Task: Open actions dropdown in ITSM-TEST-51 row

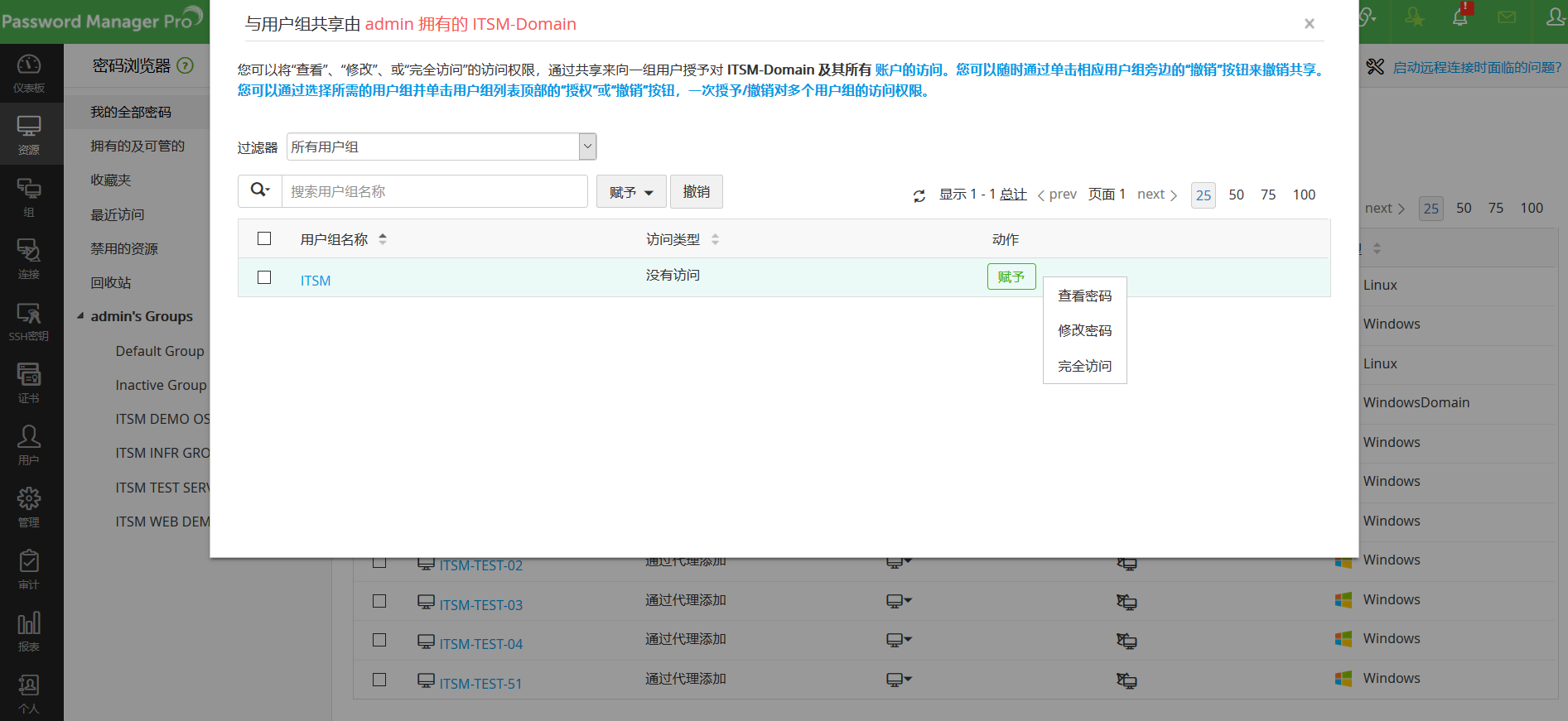Action: pos(899,680)
